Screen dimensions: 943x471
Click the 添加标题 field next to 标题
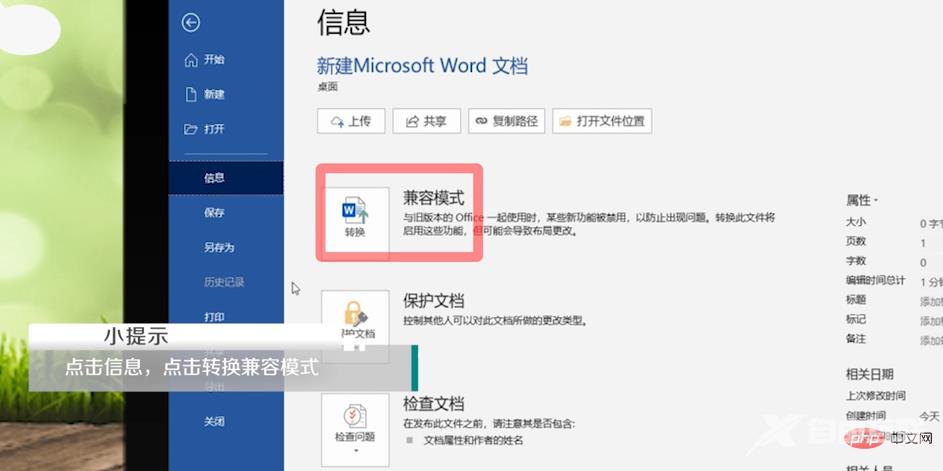[930, 301]
